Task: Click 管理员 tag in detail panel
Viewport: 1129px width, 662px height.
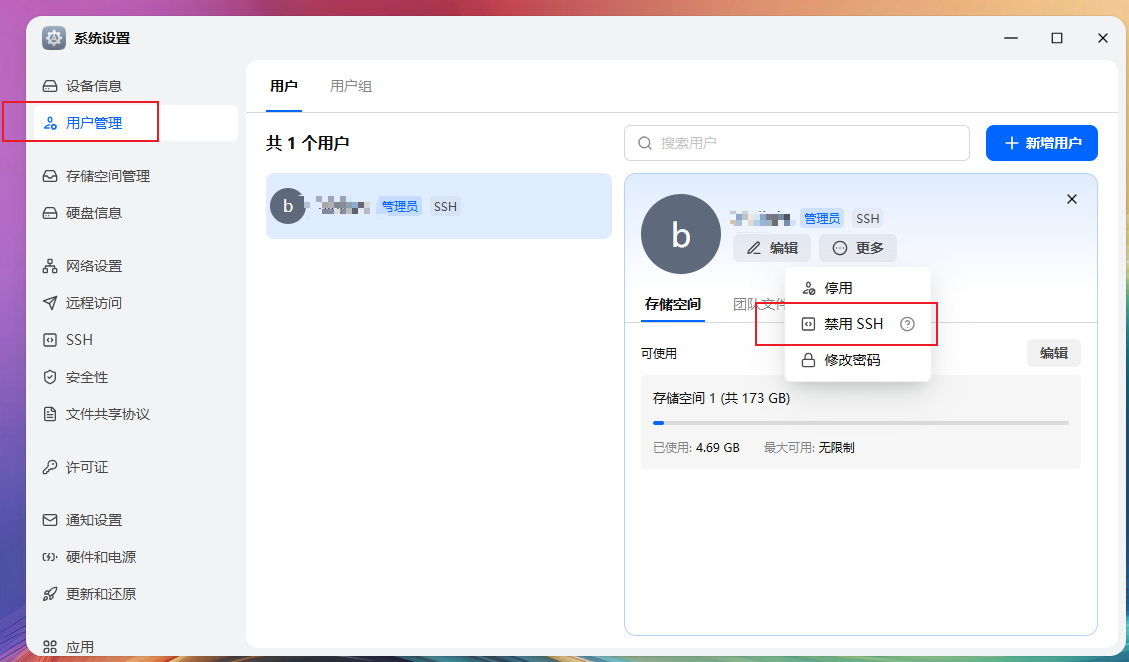Action: pyautogui.click(x=822, y=218)
